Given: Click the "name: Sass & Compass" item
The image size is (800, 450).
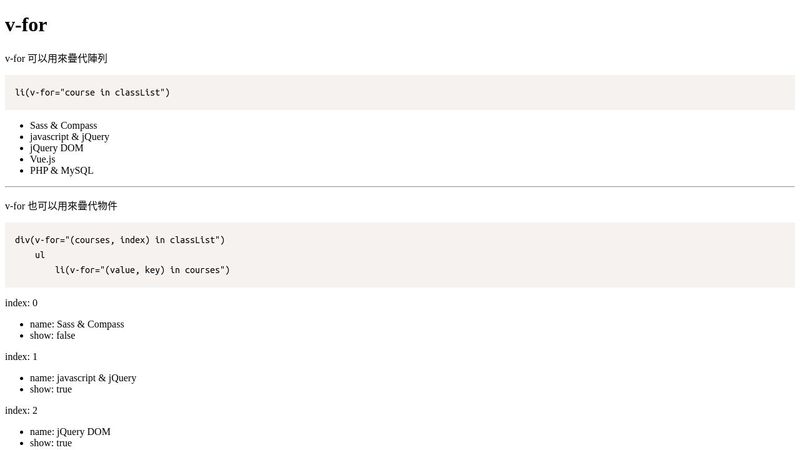Looking at the screenshot, I should [x=77, y=324].
